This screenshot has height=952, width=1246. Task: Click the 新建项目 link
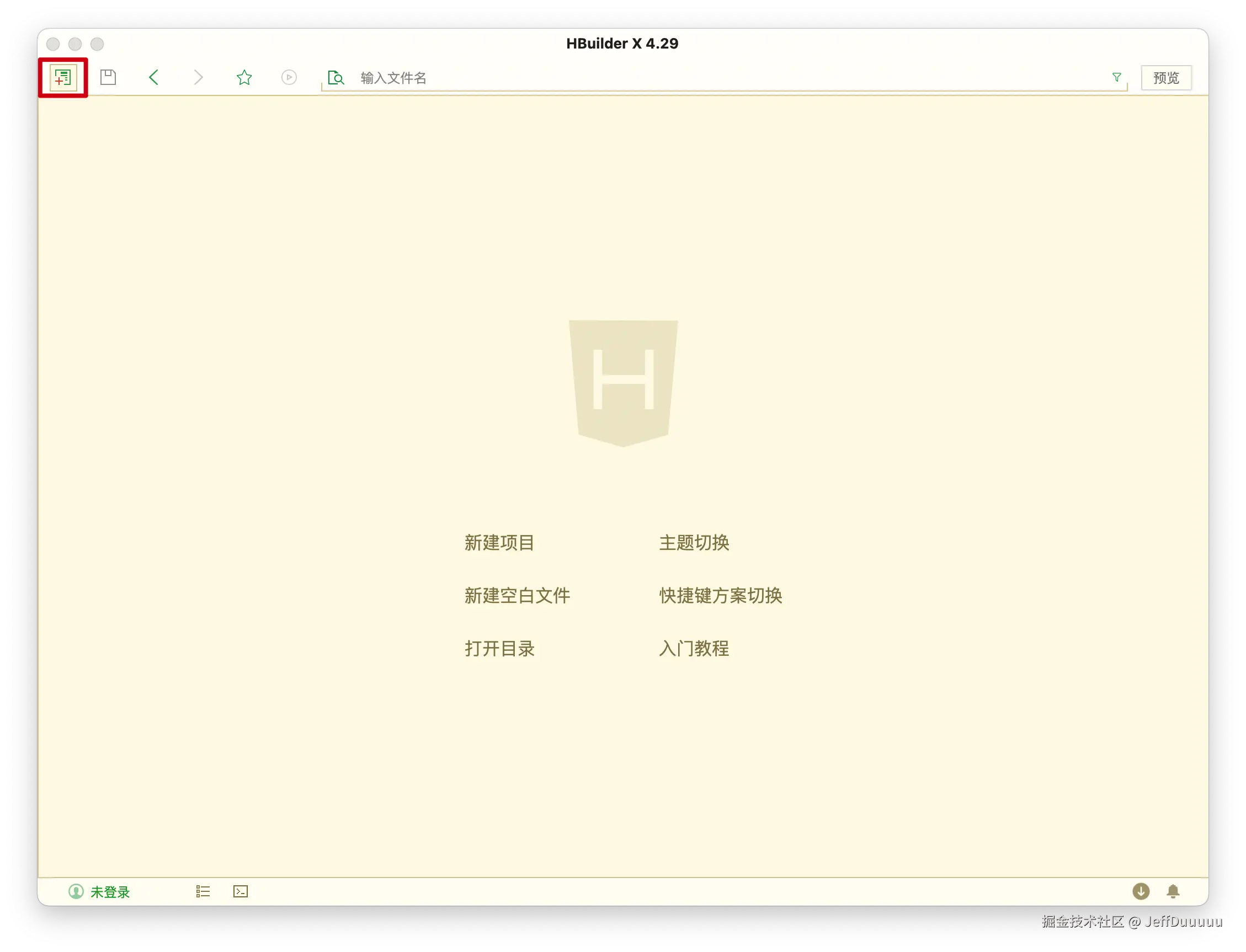pyautogui.click(x=499, y=542)
